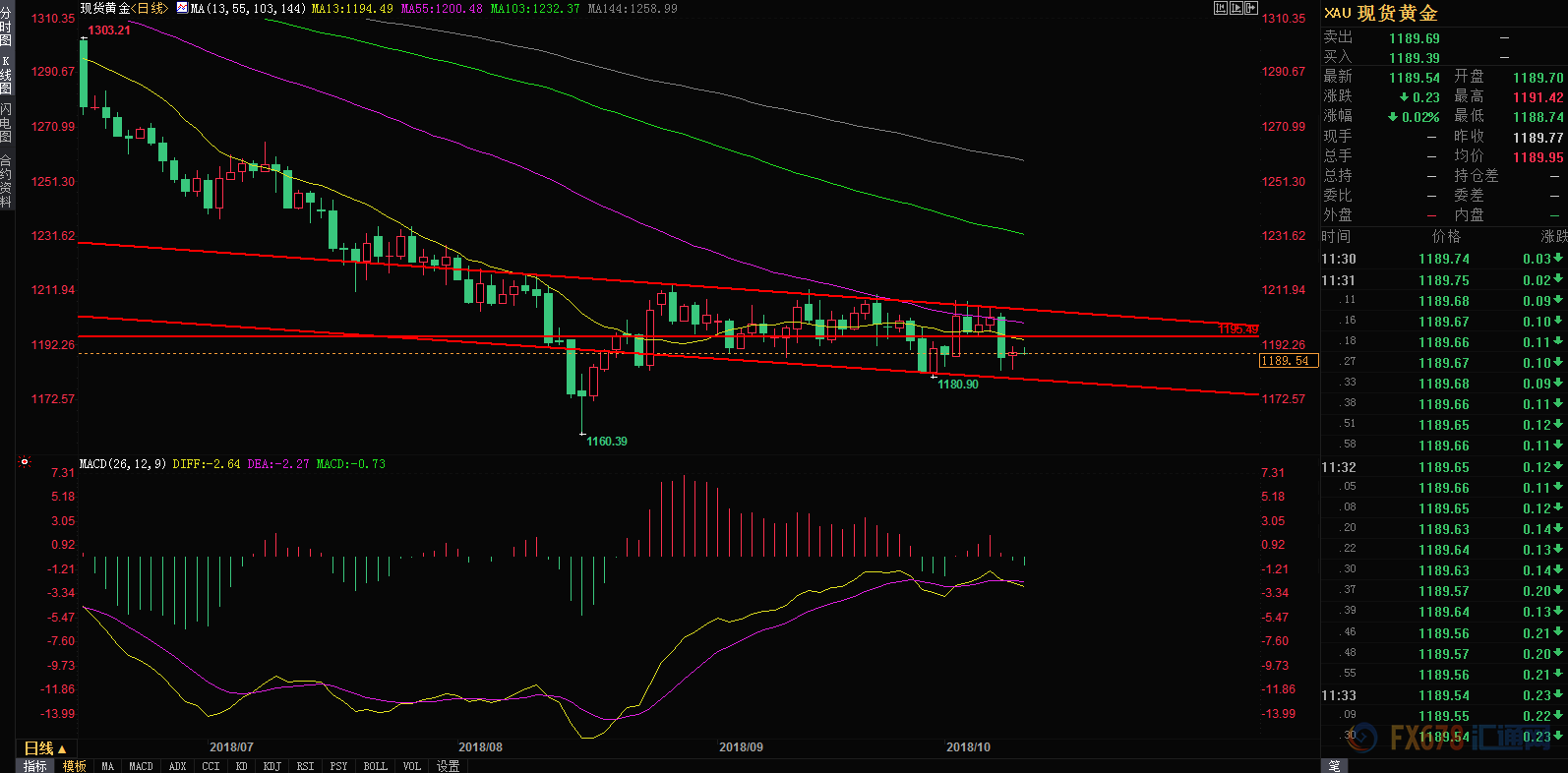Switch indicator to KDJ
1568x773 pixels.
click(272, 766)
